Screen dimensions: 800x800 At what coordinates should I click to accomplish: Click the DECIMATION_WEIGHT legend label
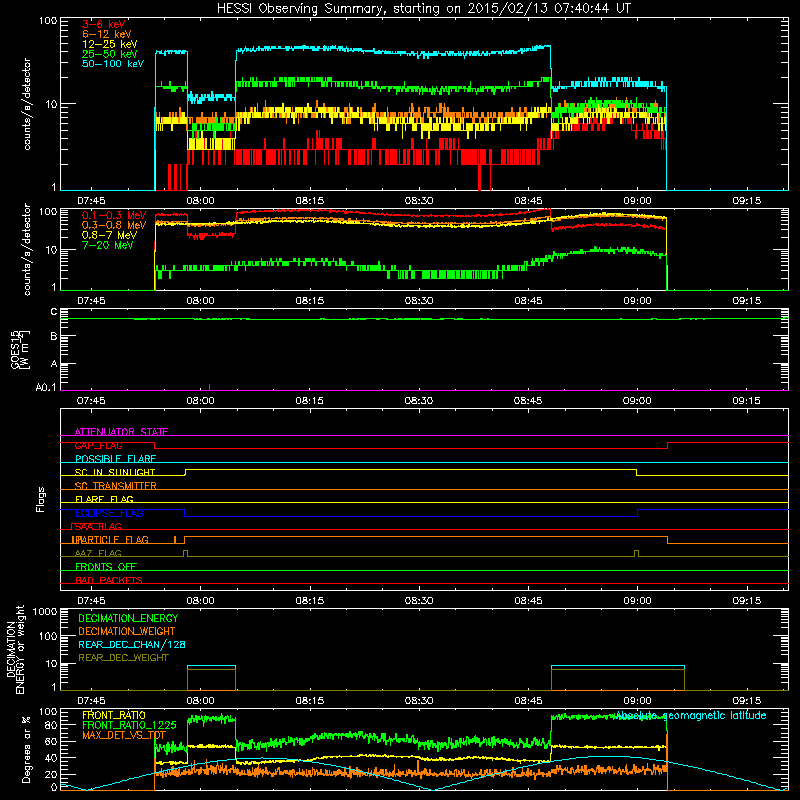pyautogui.click(x=127, y=632)
